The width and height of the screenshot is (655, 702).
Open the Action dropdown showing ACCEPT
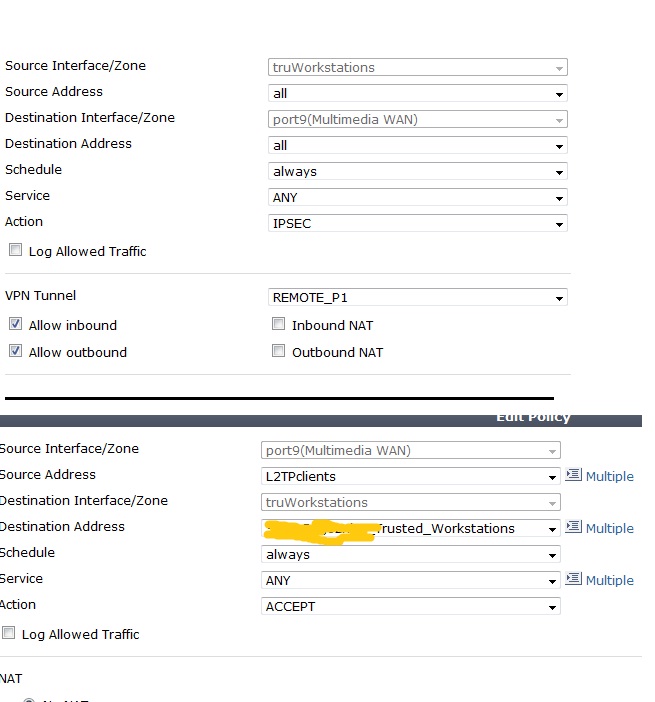point(410,606)
